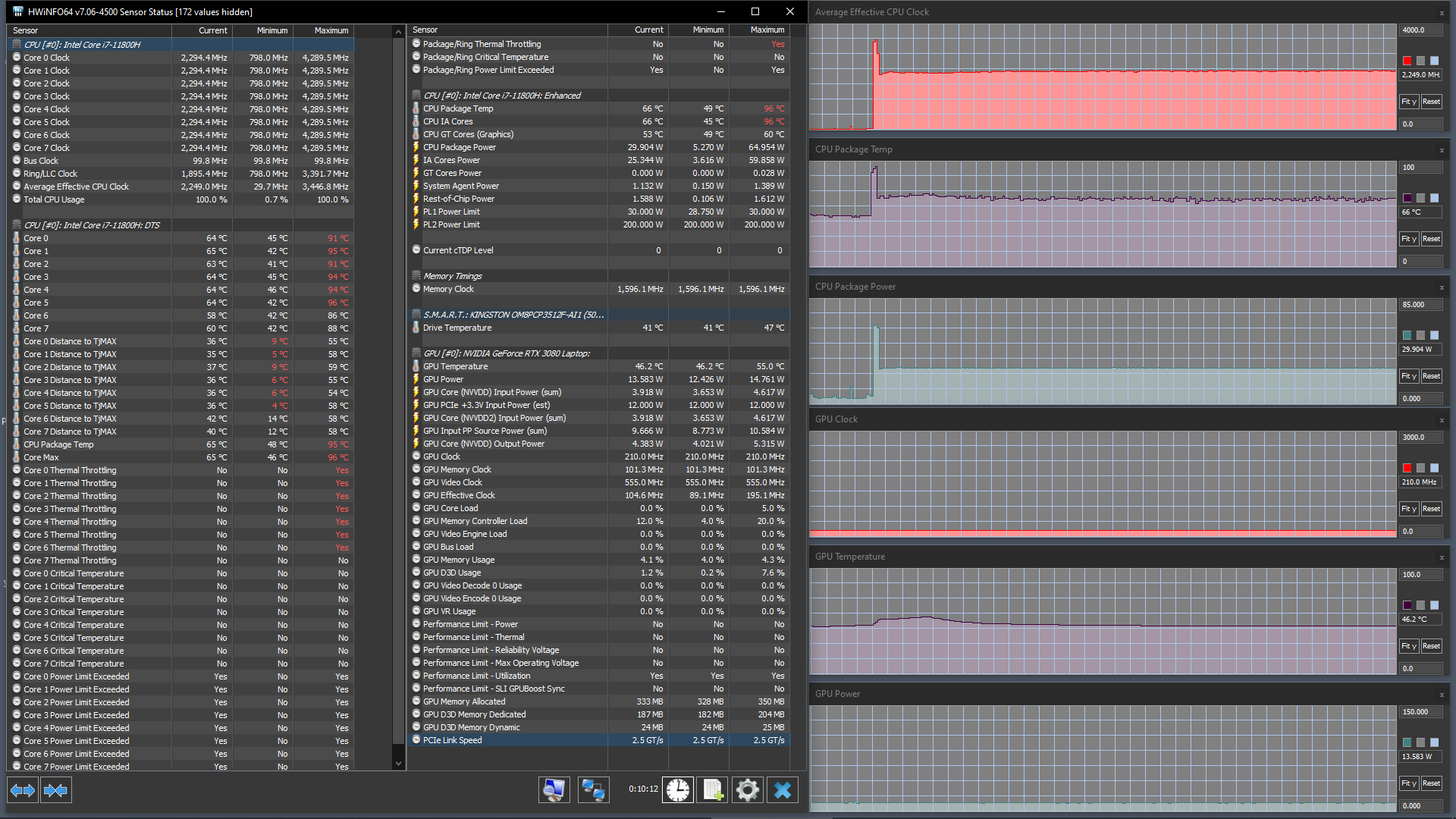Open the remote network computers icon

593,790
